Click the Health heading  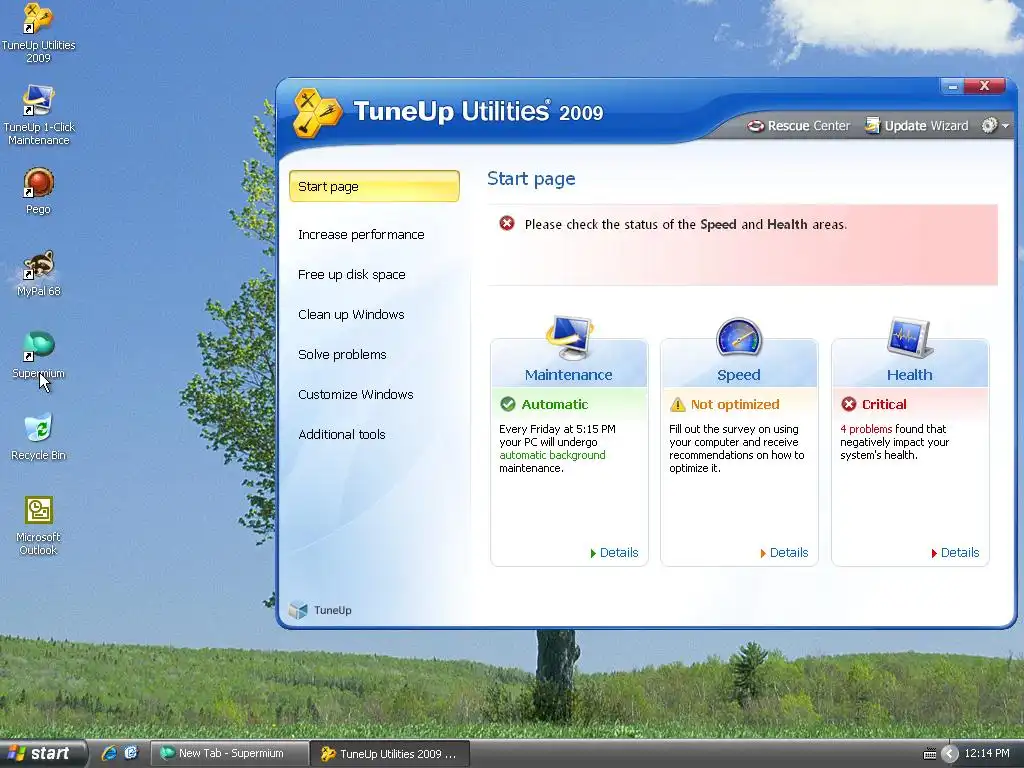(910, 375)
